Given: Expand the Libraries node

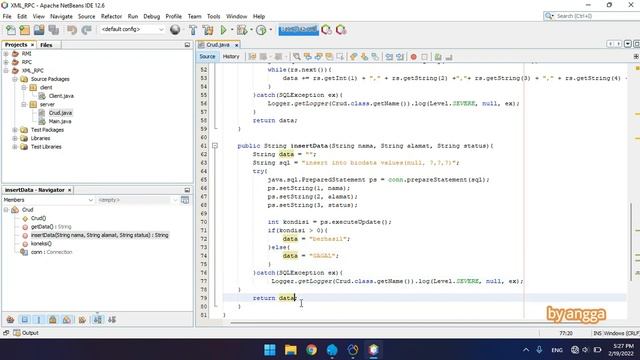Looking at the screenshot, I should click(x=15, y=138).
